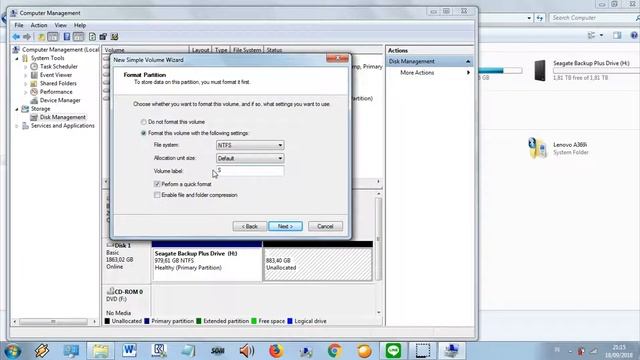This screenshot has width=640, height=360.
Task: Click the Disk Management icon in tree
Action: click(x=34, y=117)
